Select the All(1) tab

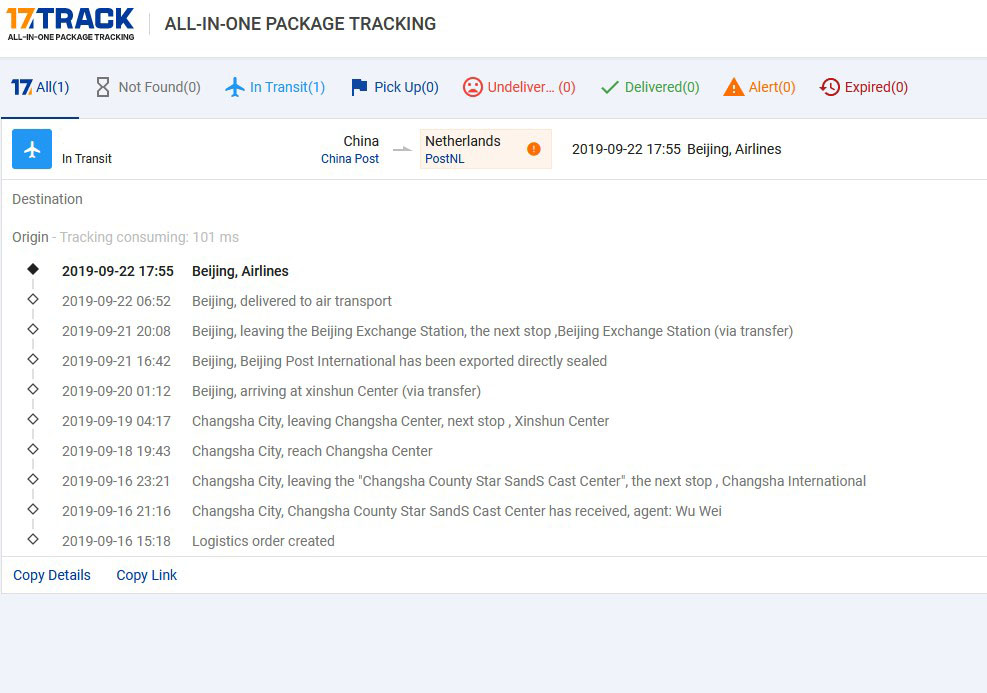tap(40, 87)
